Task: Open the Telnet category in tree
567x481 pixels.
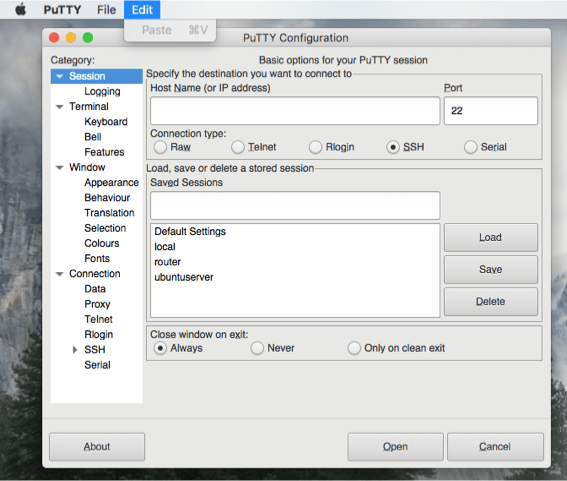Action: coord(98,319)
